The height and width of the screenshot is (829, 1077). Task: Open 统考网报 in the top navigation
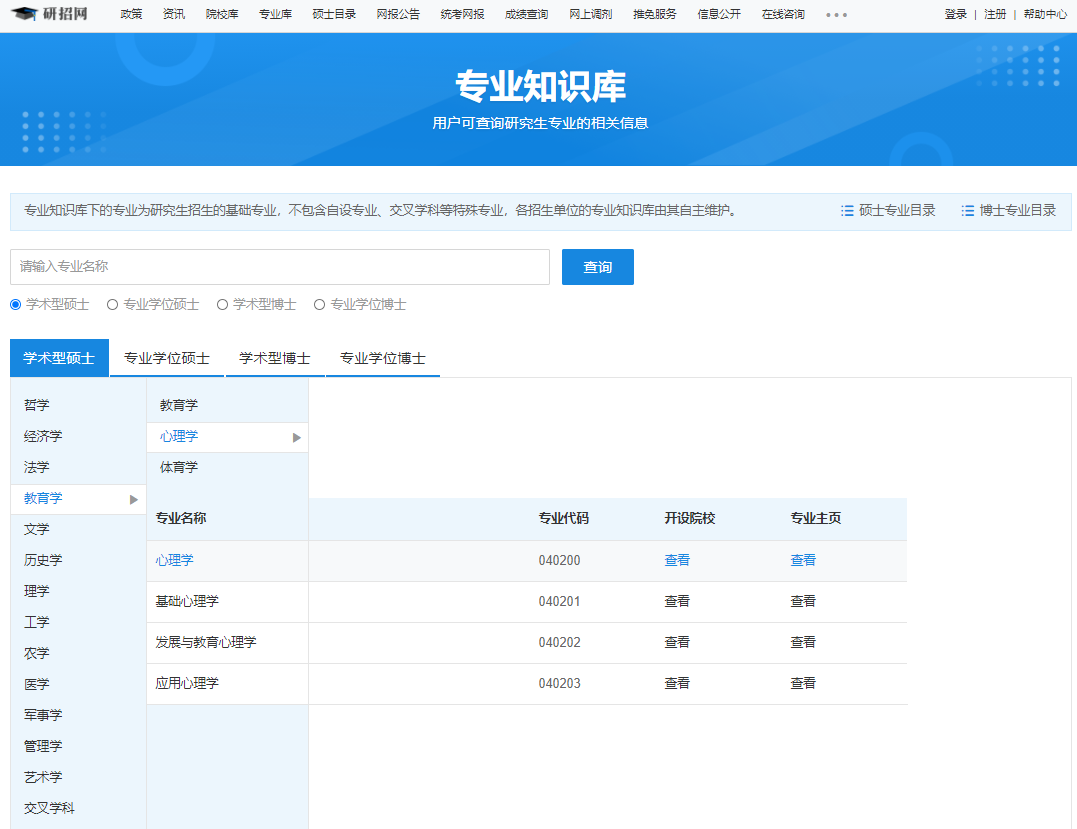click(x=462, y=14)
